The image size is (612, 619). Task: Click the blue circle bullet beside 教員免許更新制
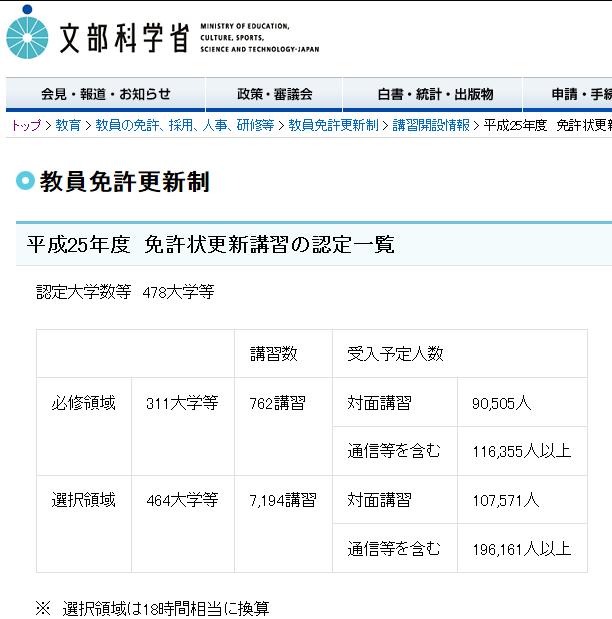point(25,181)
